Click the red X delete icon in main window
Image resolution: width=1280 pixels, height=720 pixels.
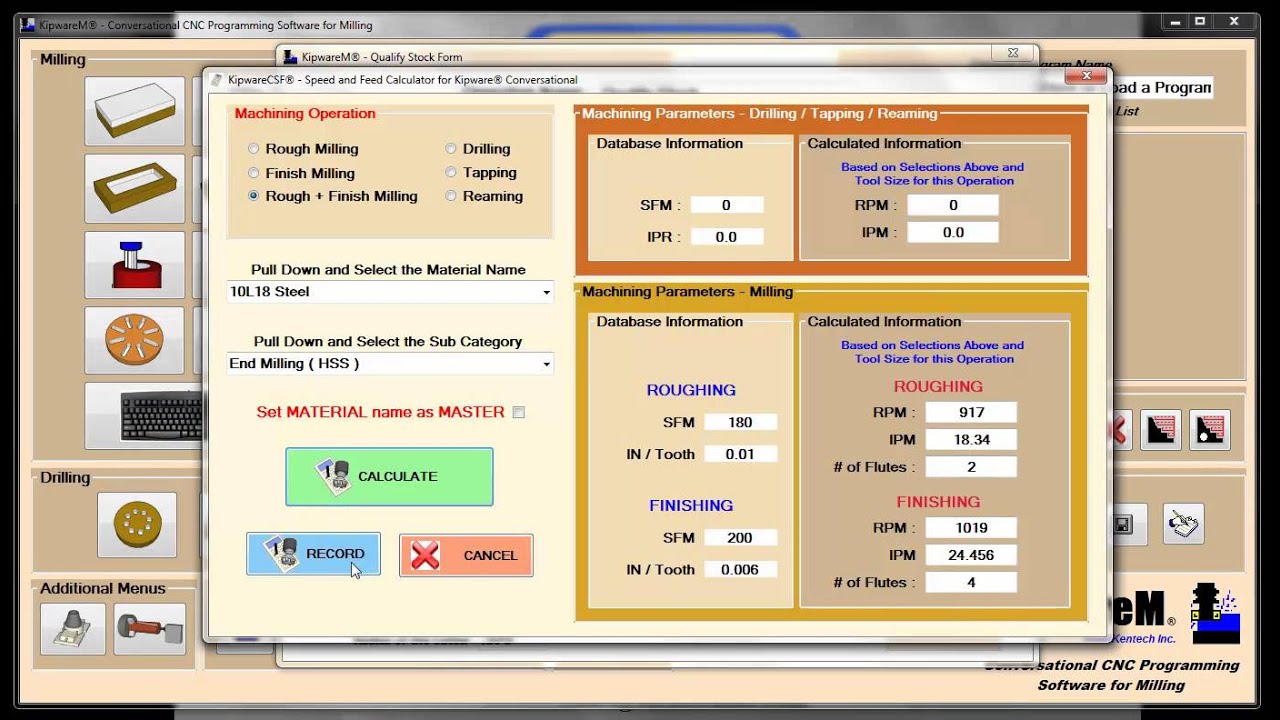point(1119,430)
